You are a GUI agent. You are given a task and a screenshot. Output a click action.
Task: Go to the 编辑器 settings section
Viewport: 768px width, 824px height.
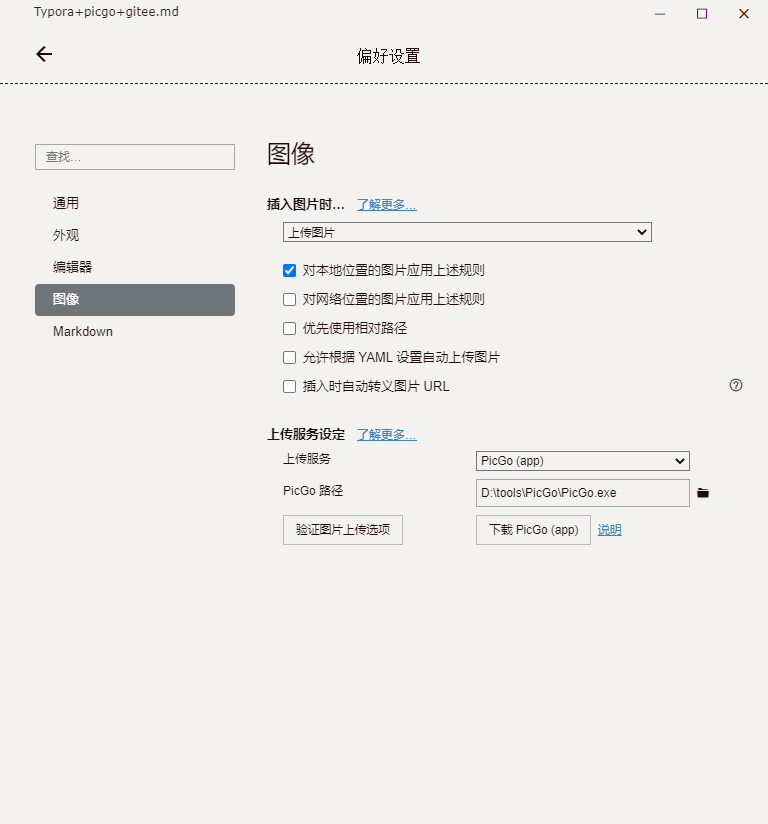[x=72, y=267]
